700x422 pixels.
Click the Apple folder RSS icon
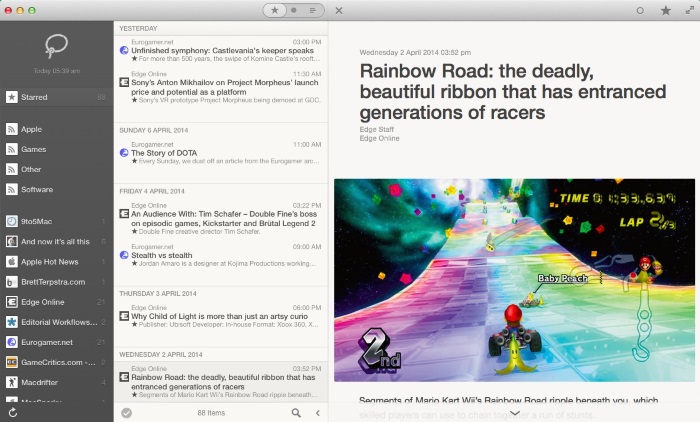point(12,129)
